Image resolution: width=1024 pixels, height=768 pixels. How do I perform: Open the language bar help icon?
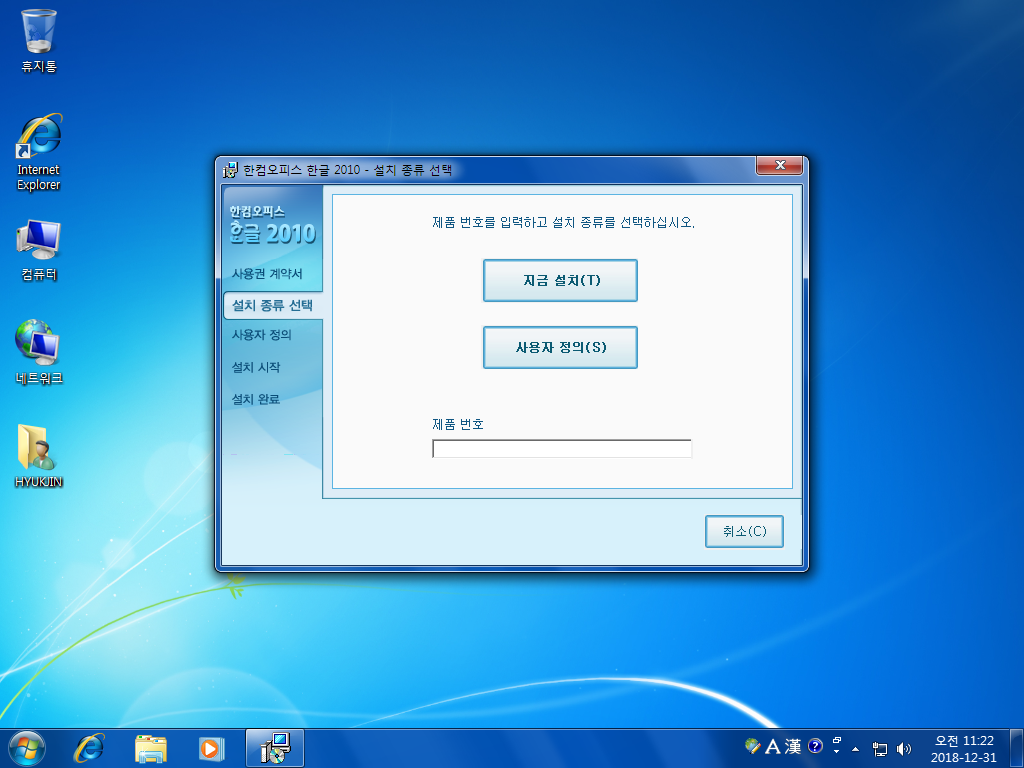tap(815, 746)
